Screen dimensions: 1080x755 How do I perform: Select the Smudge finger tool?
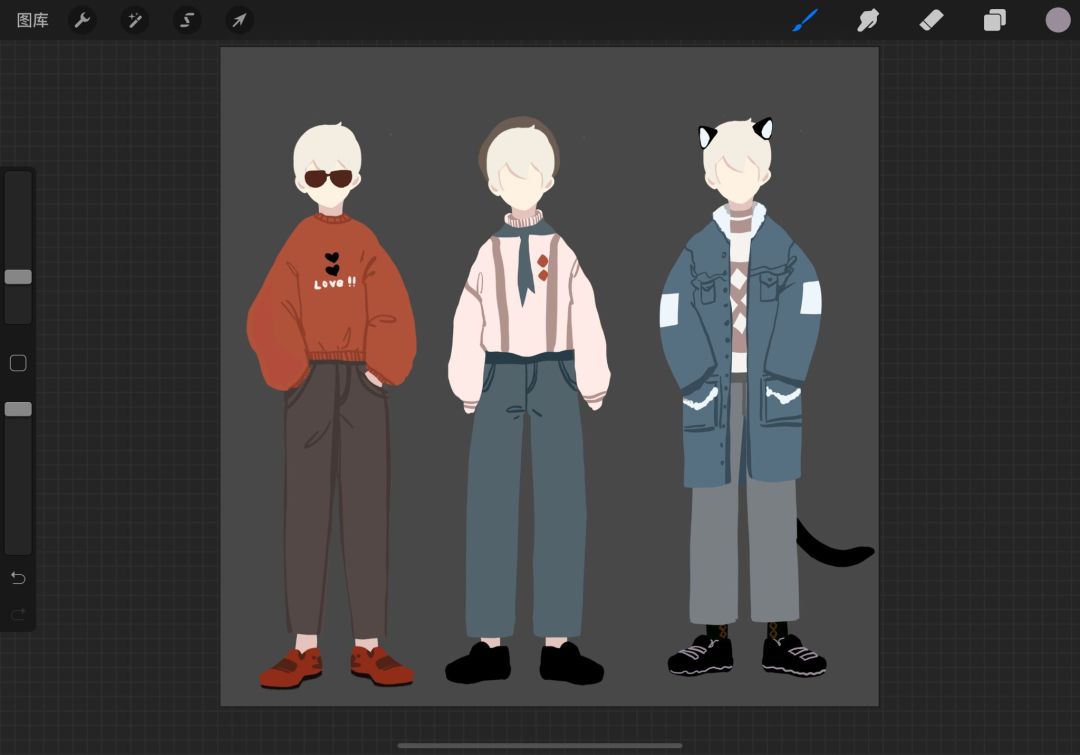click(x=868, y=21)
